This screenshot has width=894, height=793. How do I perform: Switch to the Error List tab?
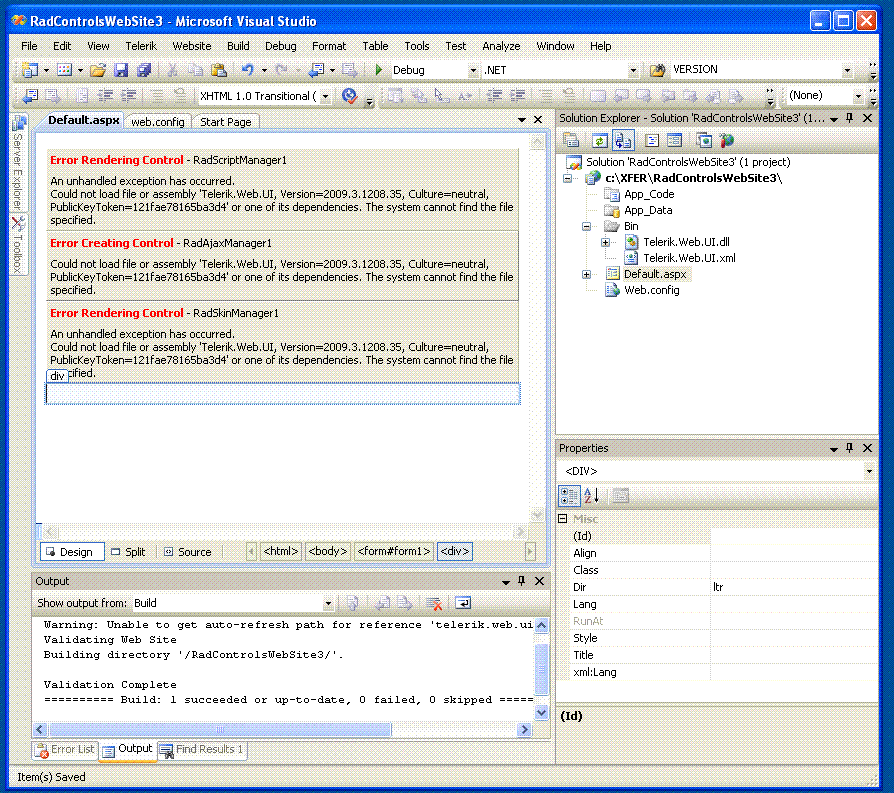click(x=66, y=750)
